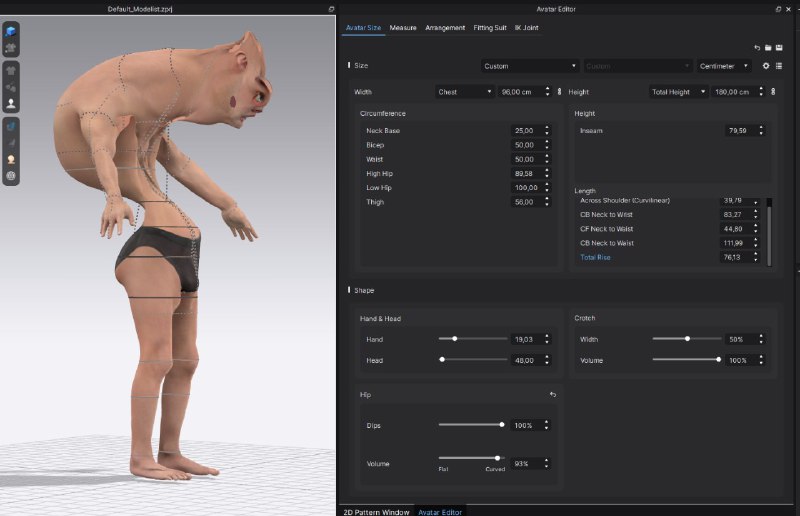Open the Size preset Custom dropdown

click(x=530, y=66)
